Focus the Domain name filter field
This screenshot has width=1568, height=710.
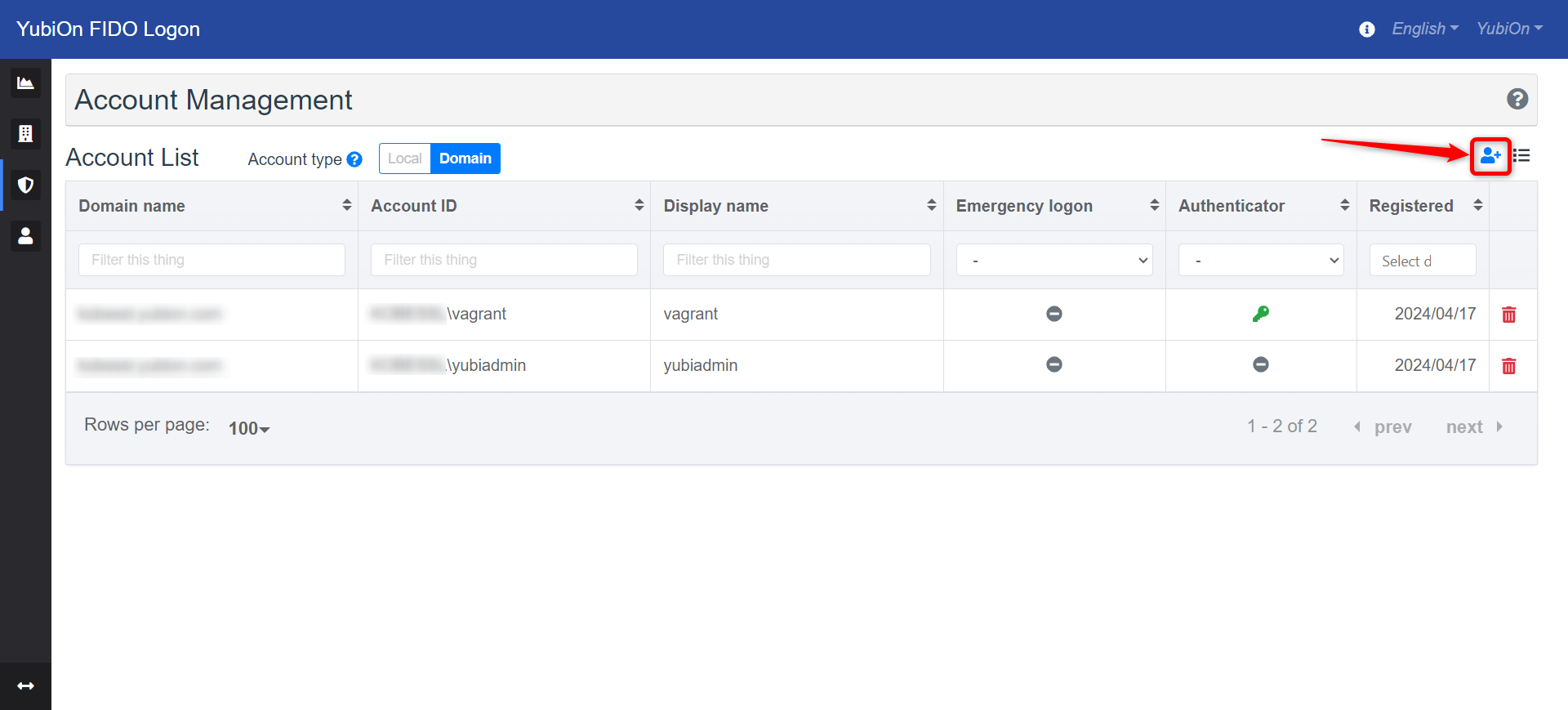pyautogui.click(x=212, y=260)
